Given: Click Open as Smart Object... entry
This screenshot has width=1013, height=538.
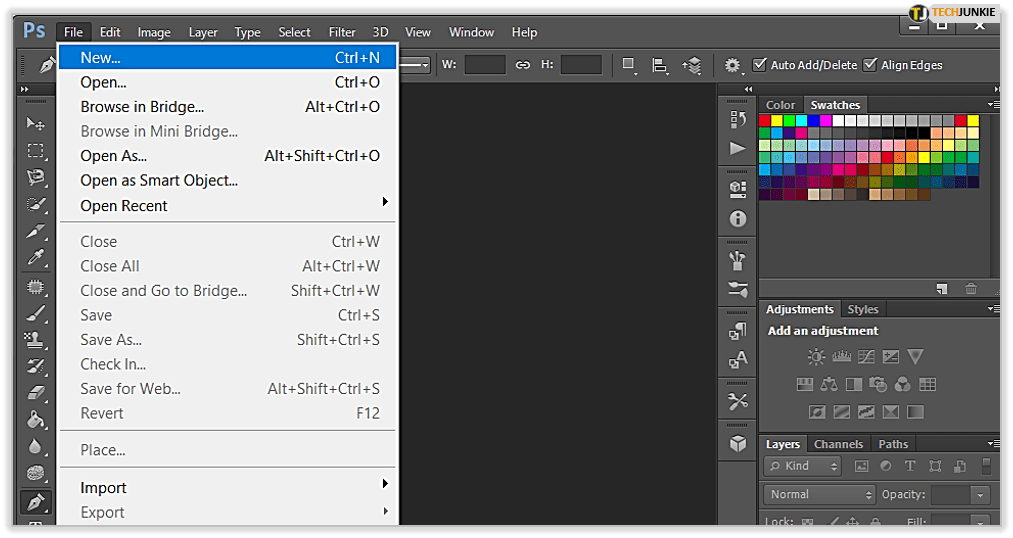Looking at the screenshot, I should click(x=159, y=181).
